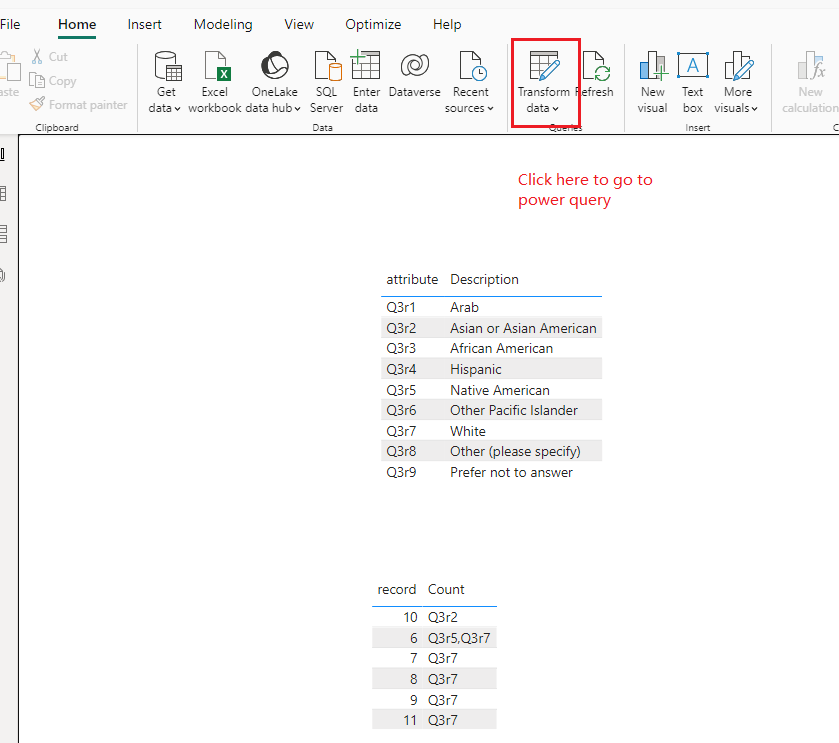Select attribute cell Q3r9
The width and height of the screenshot is (839, 743).
(401, 472)
